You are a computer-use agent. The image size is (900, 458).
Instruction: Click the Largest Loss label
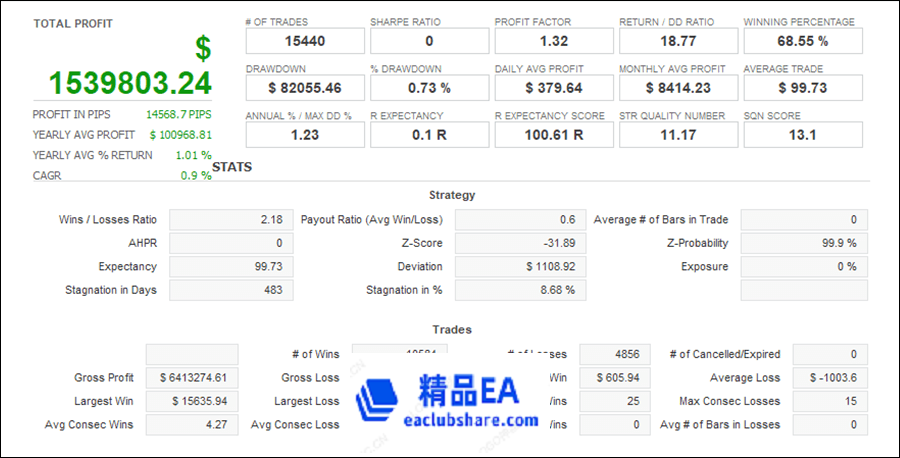307,401
